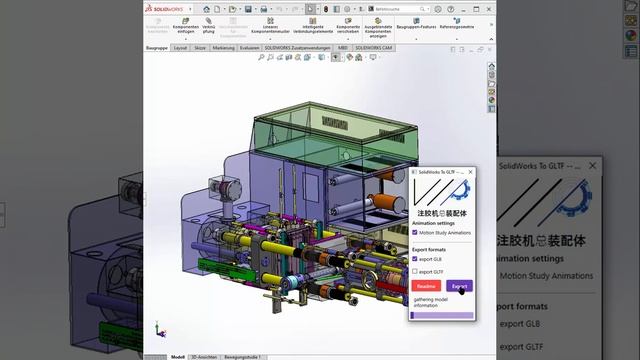The image size is (640, 360).
Task: Click the red Readme button
Action: tap(426, 286)
